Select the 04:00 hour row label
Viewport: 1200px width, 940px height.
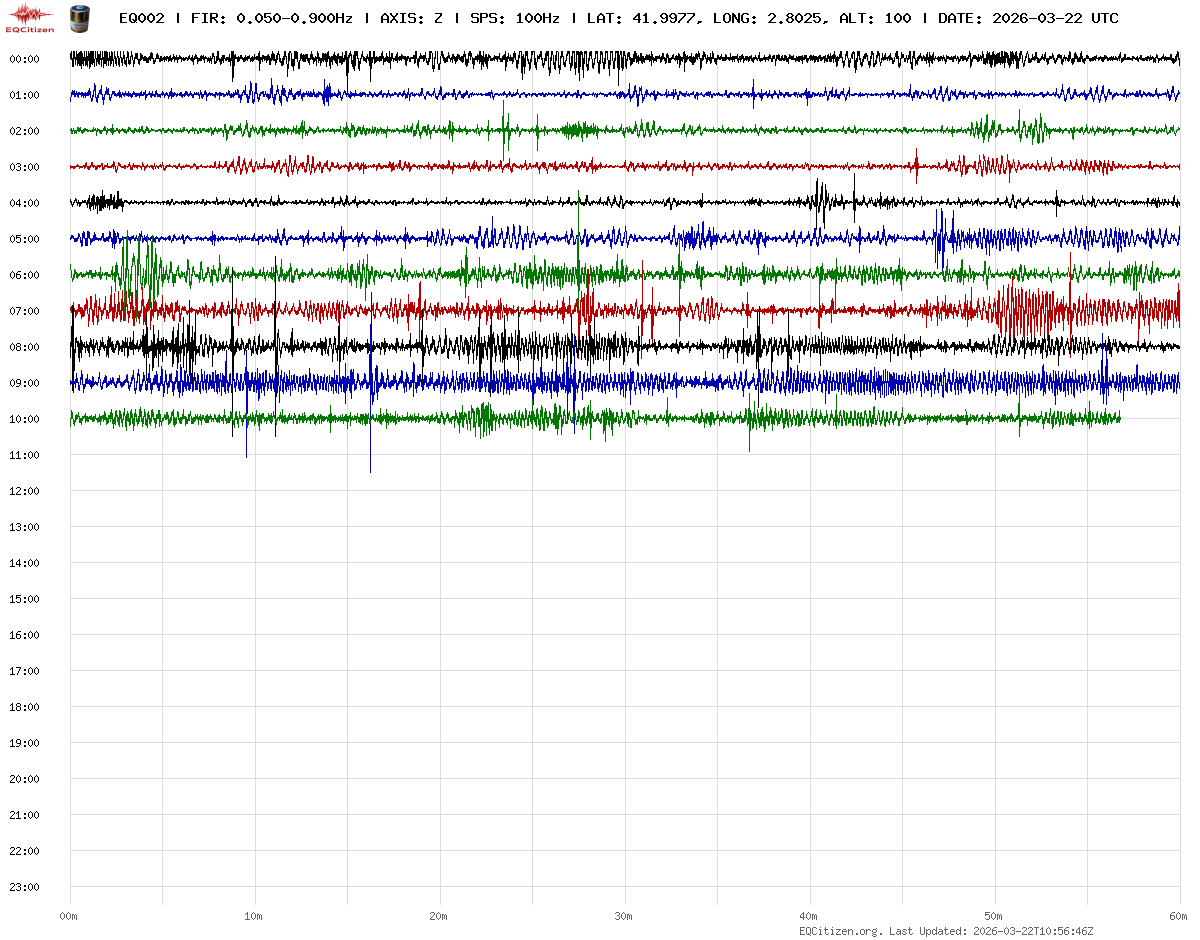click(x=24, y=203)
